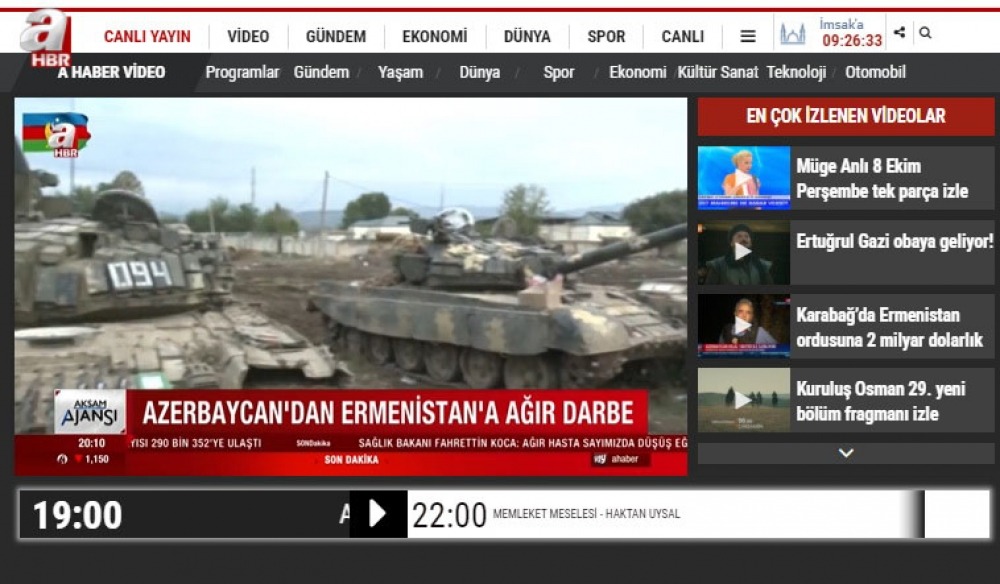Image resolution: width=1000 pixels, height=584 pixels.
Task: Play the Müge Anlı video thumbnail
Action: pos(743,178)
